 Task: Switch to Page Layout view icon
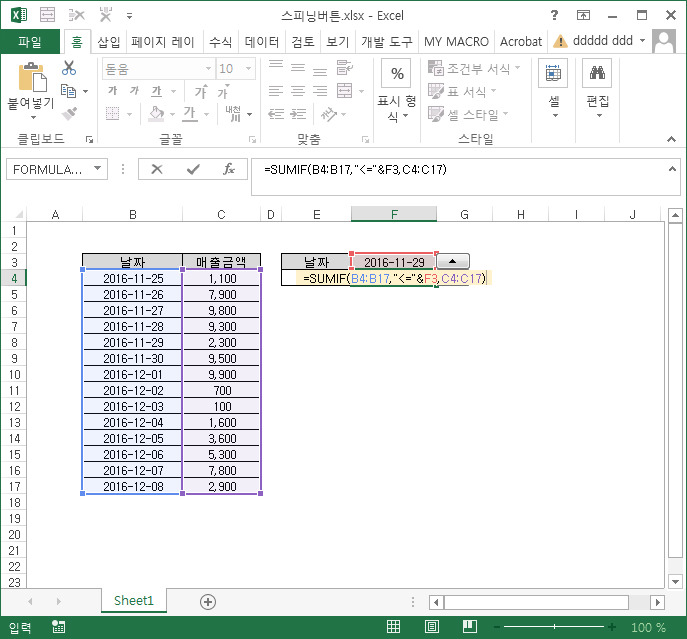coord(432,627)
